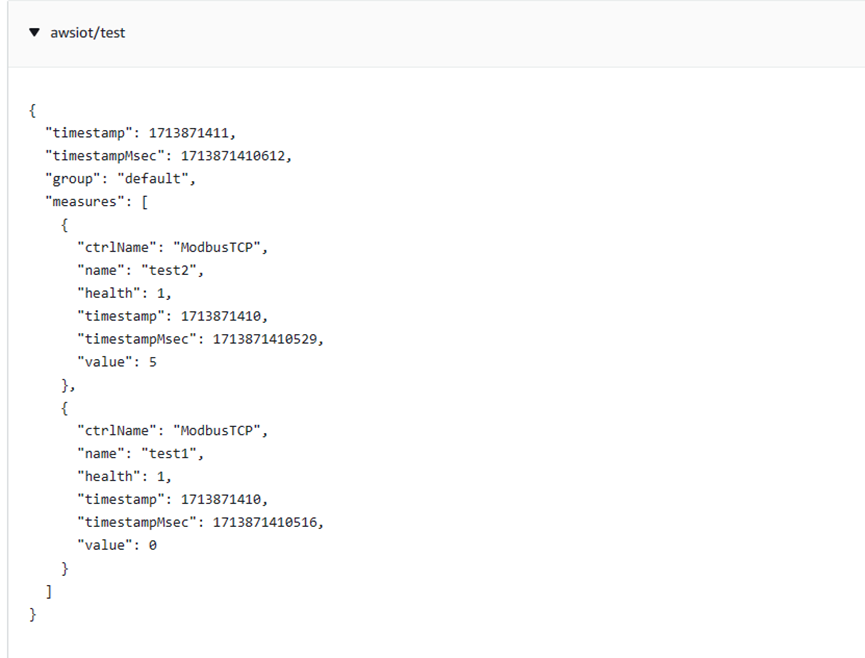Collapse the awsiot/test message triangle
Viewport: 865px width, 658px height.
[35, 33]
